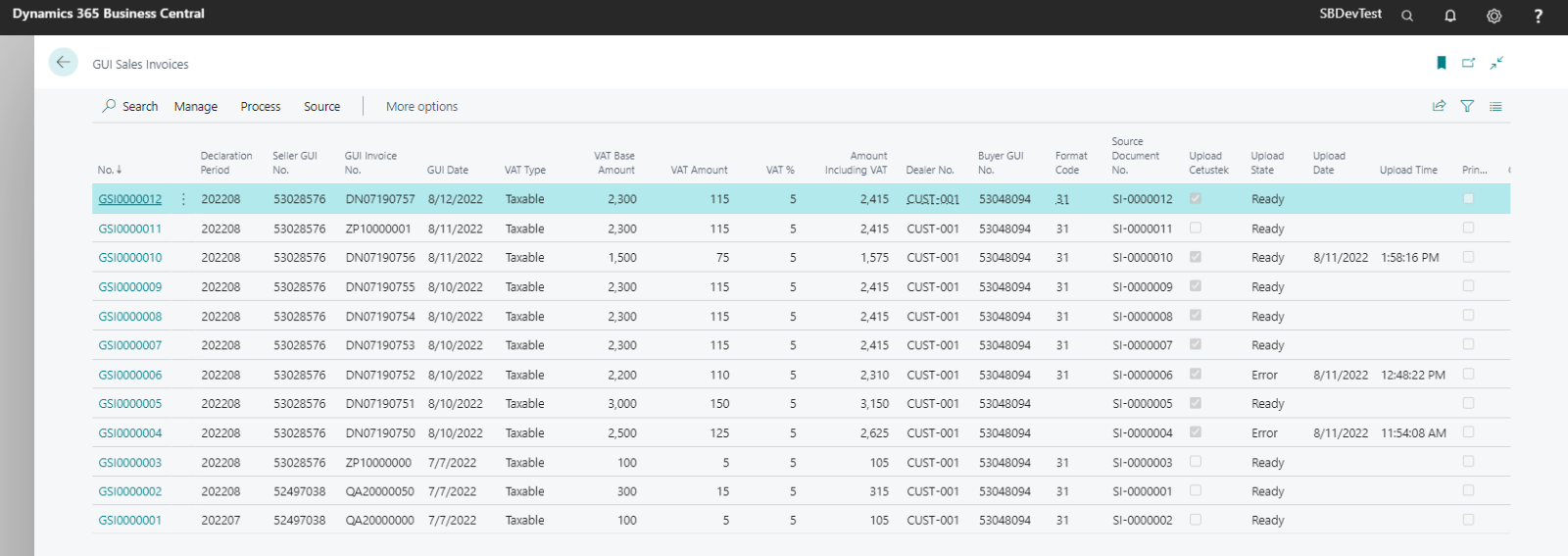This screenshot has height=556, width=1568.
Task: Click Search action with magnifier
Action: (x=130, y=106)
